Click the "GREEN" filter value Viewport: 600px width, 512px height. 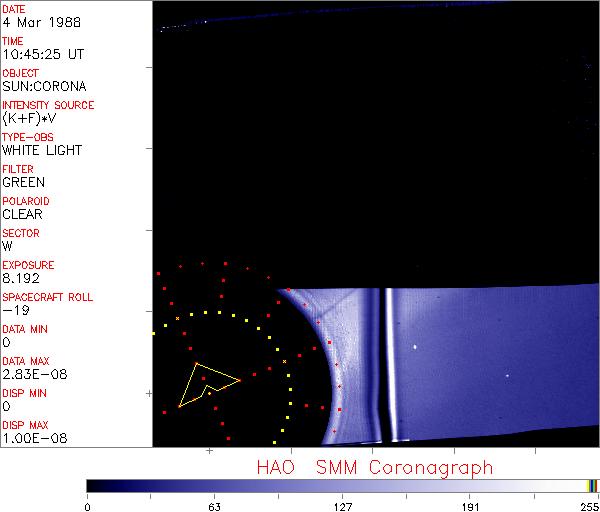point(23,182)
